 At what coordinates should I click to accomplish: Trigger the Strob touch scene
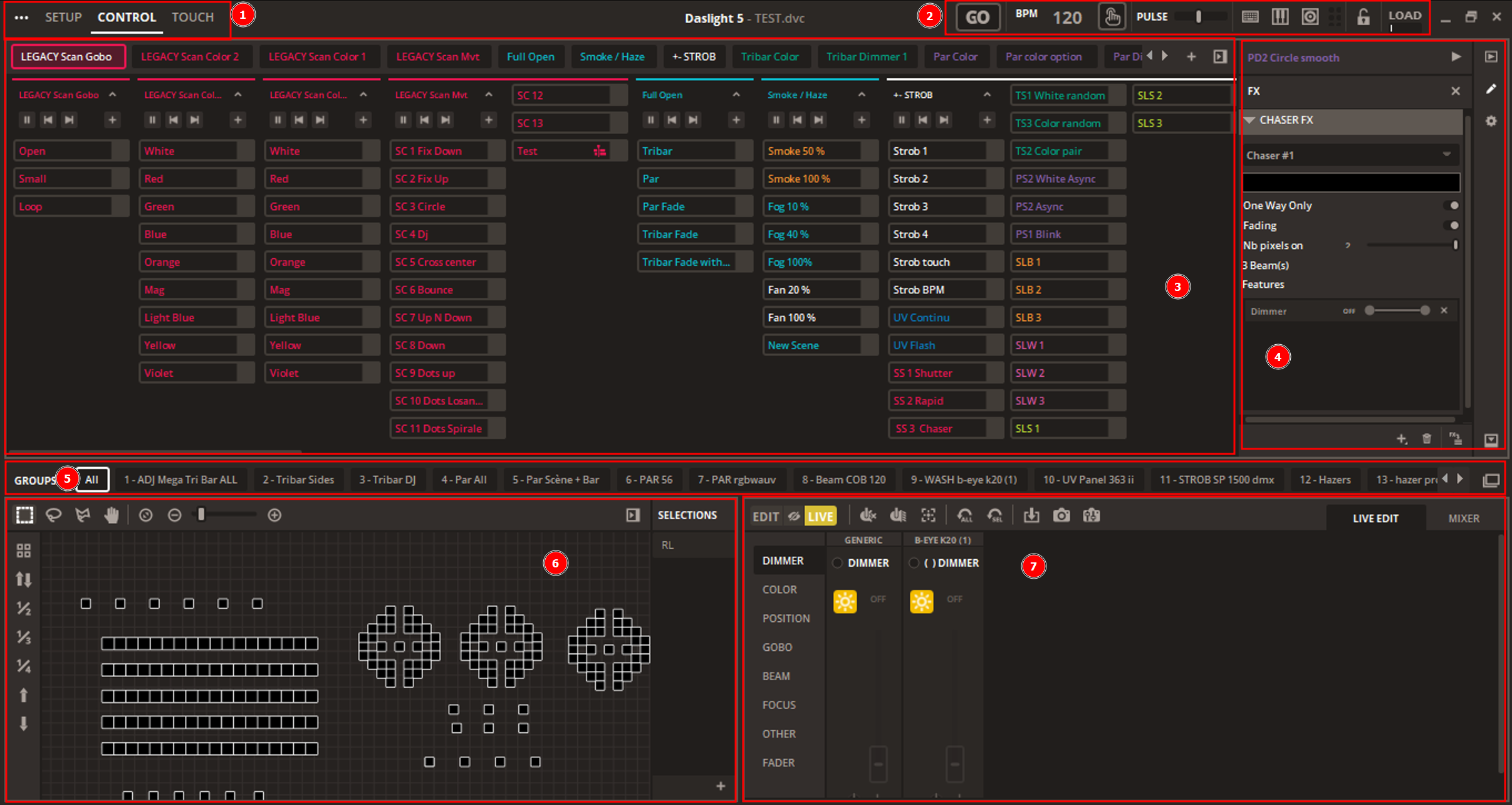click(x=945, y=262)
